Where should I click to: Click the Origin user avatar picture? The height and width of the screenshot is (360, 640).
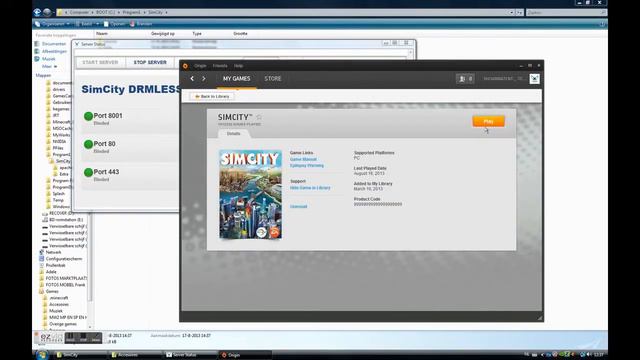[x=534, y=79]
